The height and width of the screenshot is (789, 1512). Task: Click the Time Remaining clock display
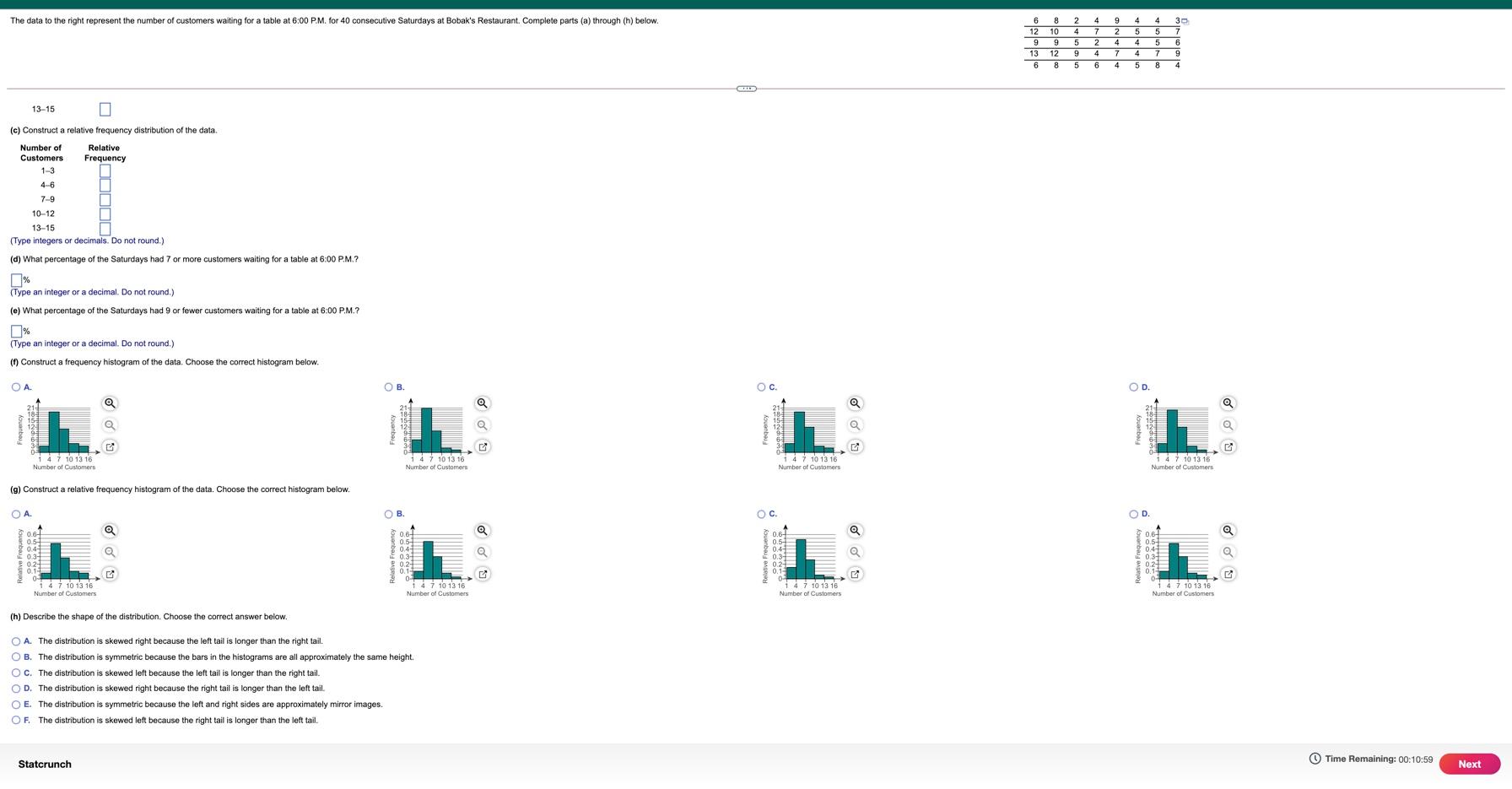coord(1370,759)
